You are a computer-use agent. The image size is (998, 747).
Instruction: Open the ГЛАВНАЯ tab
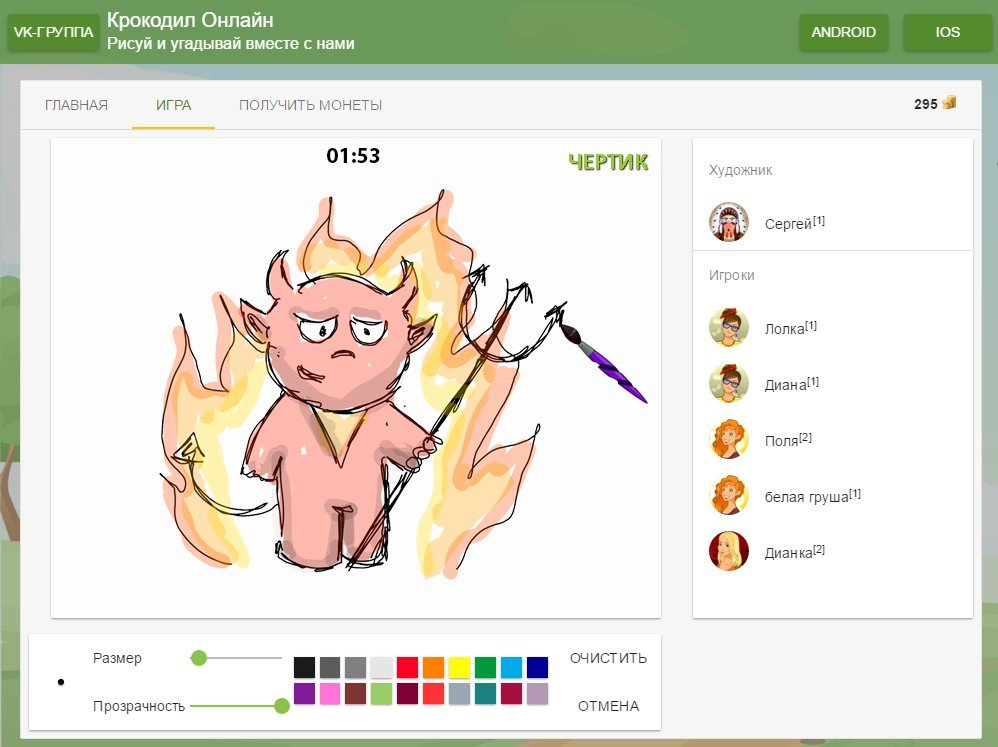(x=77, y=105)
